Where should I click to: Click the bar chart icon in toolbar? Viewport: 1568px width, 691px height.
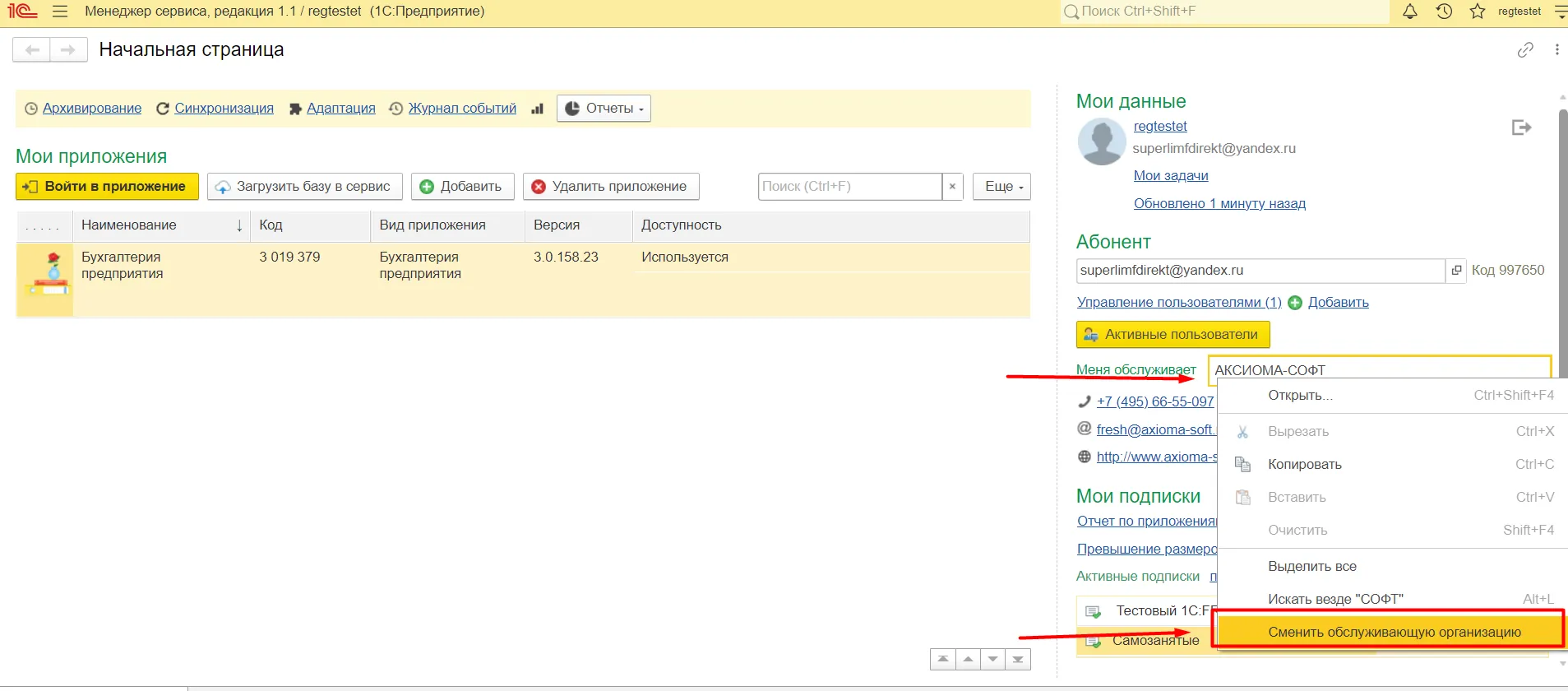(x=537, y=109)
